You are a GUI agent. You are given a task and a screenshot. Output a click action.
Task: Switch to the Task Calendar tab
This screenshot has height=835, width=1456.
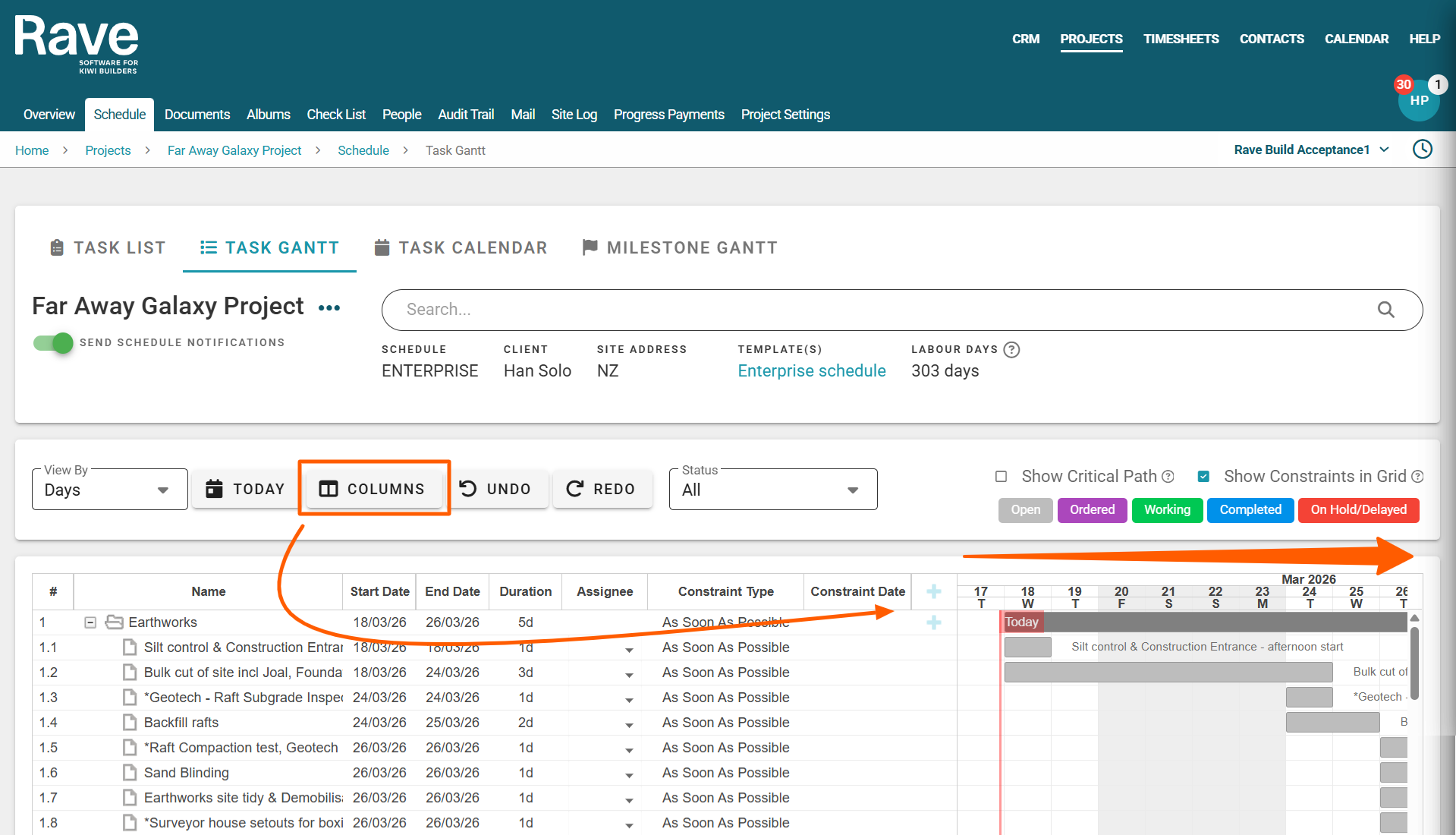pyautogui.click(x=461, y=248)
